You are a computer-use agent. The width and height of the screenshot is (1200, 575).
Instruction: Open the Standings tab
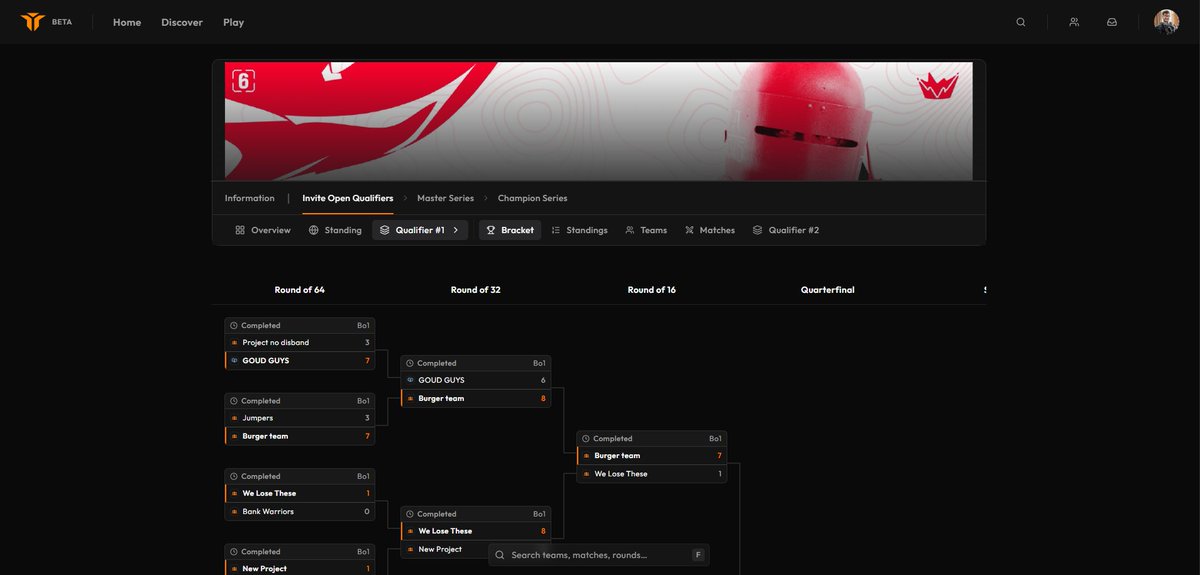(579, 230)
